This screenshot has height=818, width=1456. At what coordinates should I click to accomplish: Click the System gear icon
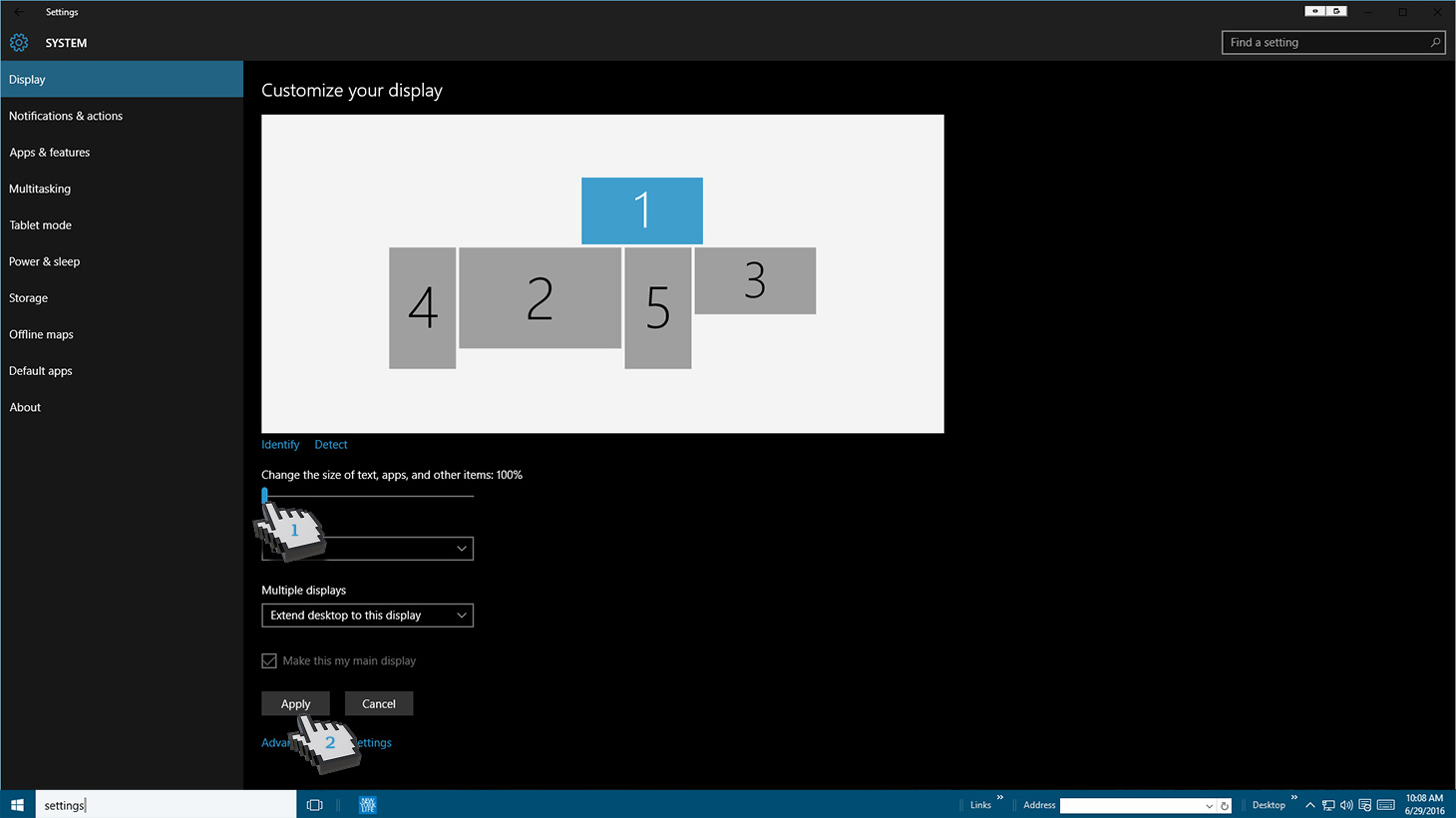(19, 43)
